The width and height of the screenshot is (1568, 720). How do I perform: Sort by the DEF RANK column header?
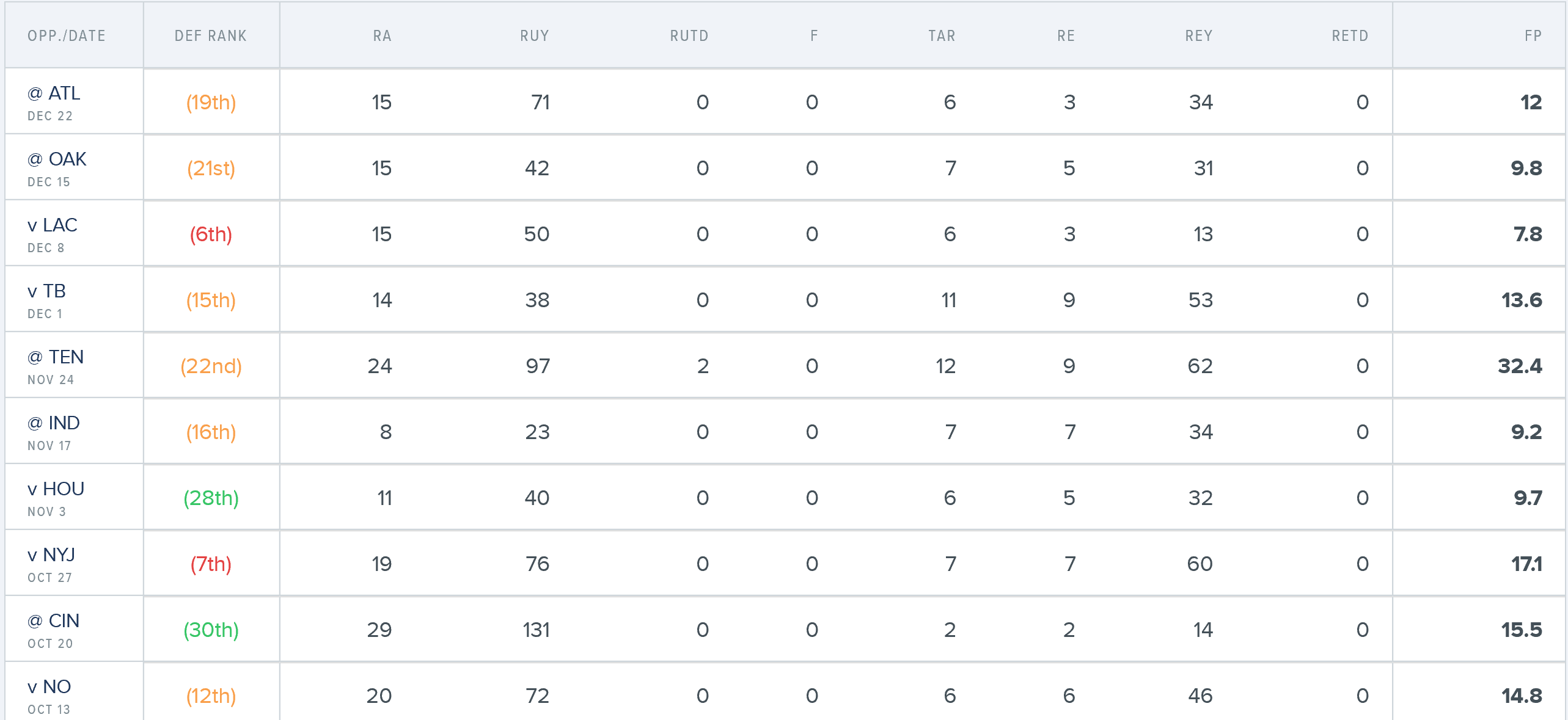pos(211,36)
